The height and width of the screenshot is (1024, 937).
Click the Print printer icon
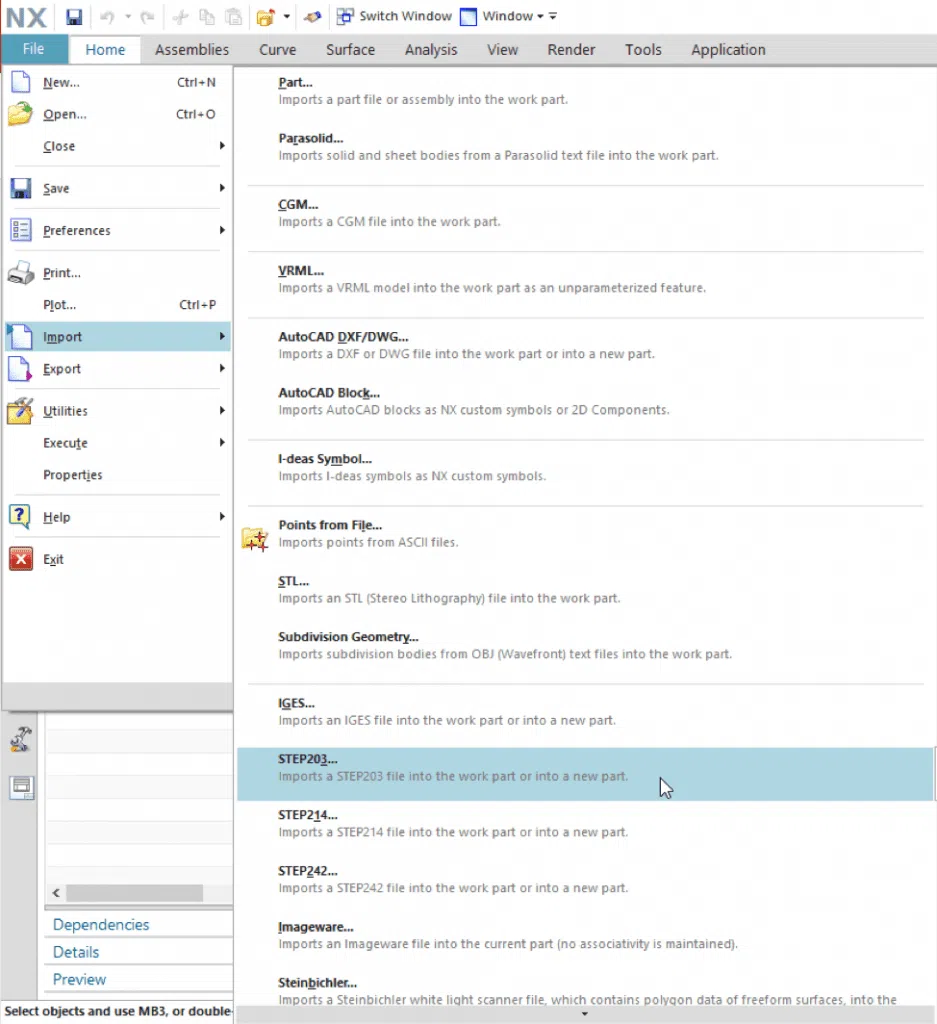click(x=21, y=272)
